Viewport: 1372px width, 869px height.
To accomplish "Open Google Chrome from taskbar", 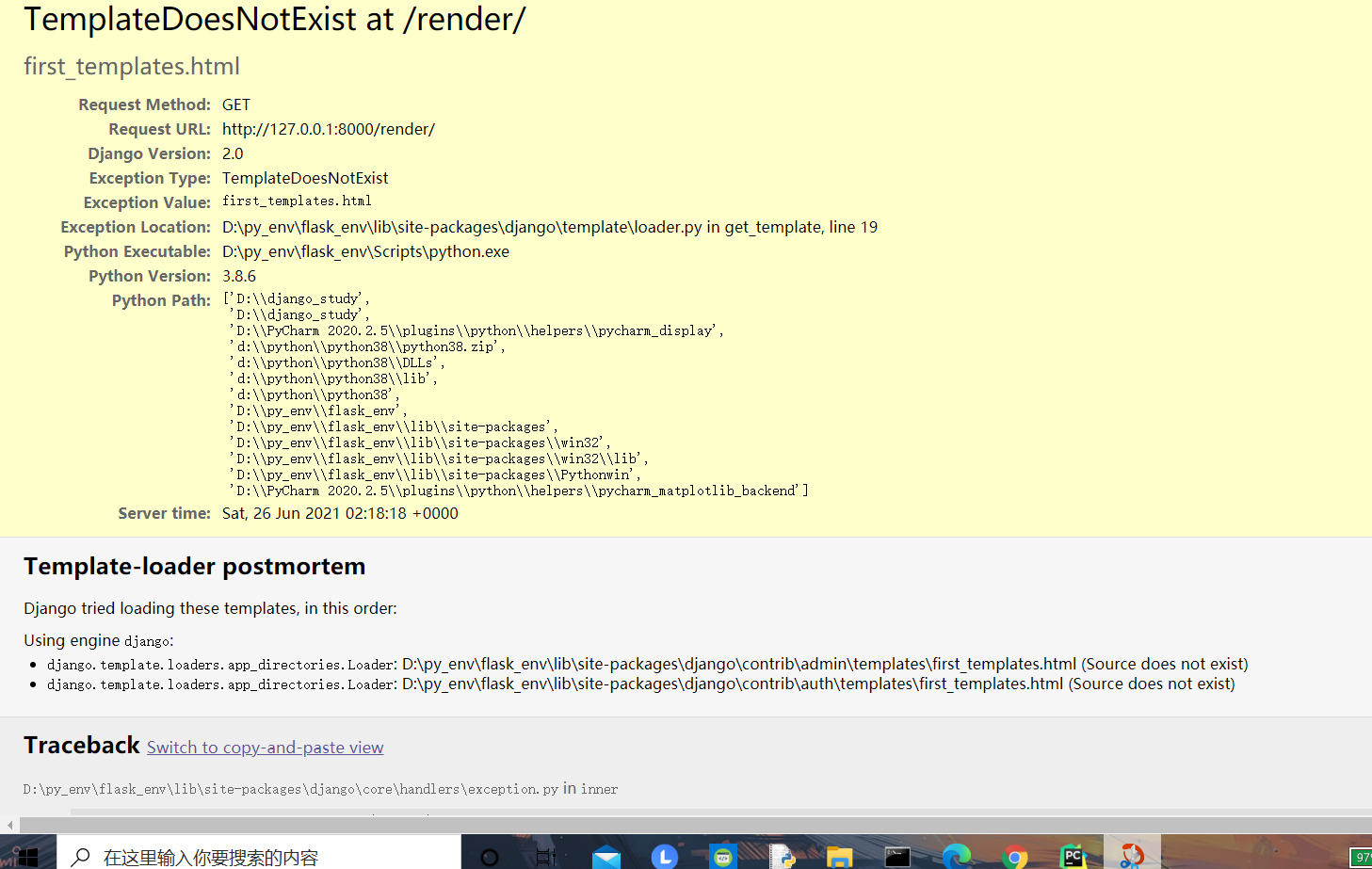I will point(1015,856).
